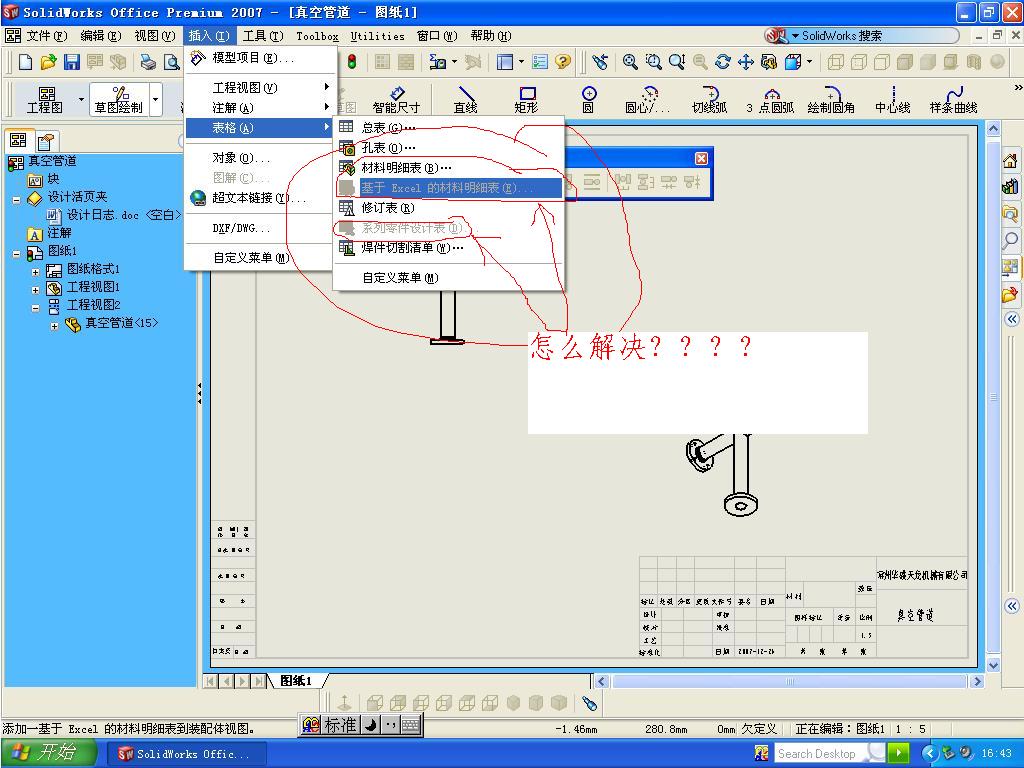1024x768 pixels.
Task: Open 注解(A) submenu
Action: pyautogui.click(x=261, y=108)
